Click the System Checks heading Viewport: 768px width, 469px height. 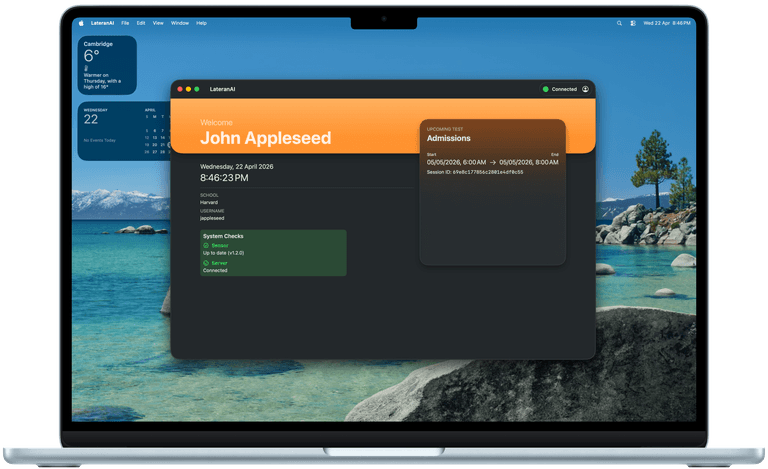pos(223,236)
